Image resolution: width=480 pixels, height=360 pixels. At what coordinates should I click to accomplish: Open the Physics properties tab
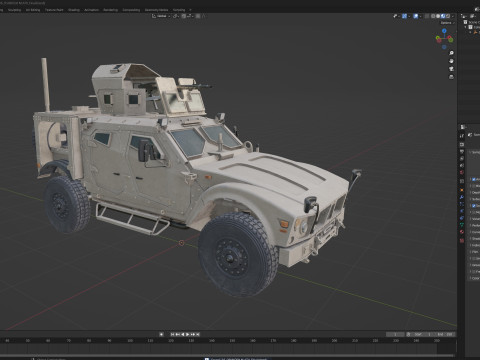[x=462, y=211]
